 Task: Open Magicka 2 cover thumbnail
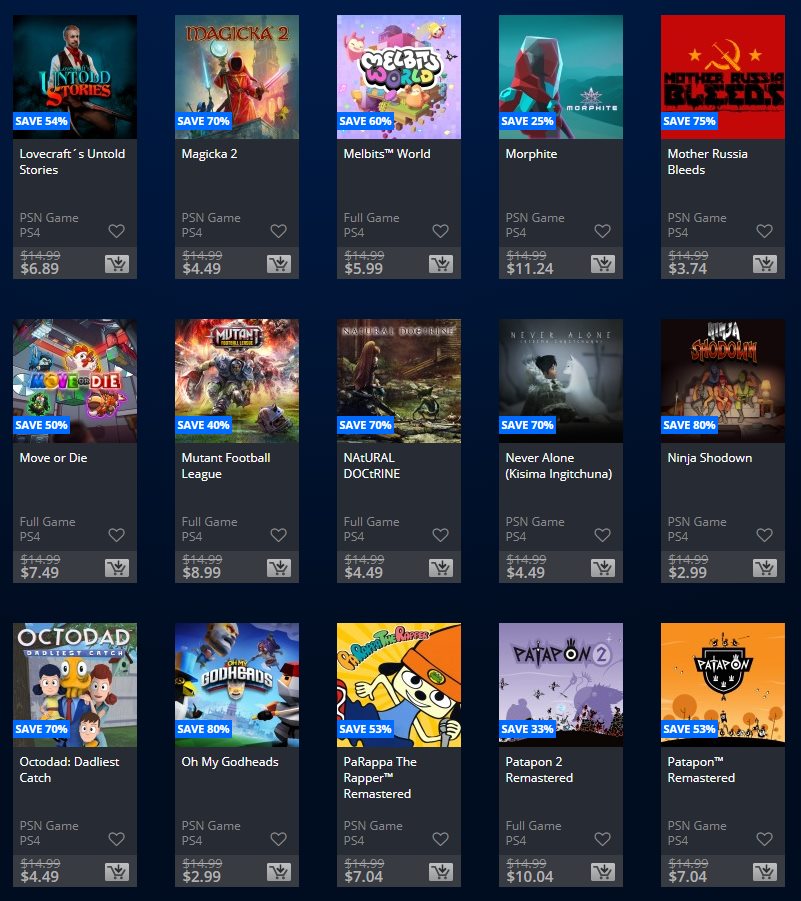coord(237,77)
